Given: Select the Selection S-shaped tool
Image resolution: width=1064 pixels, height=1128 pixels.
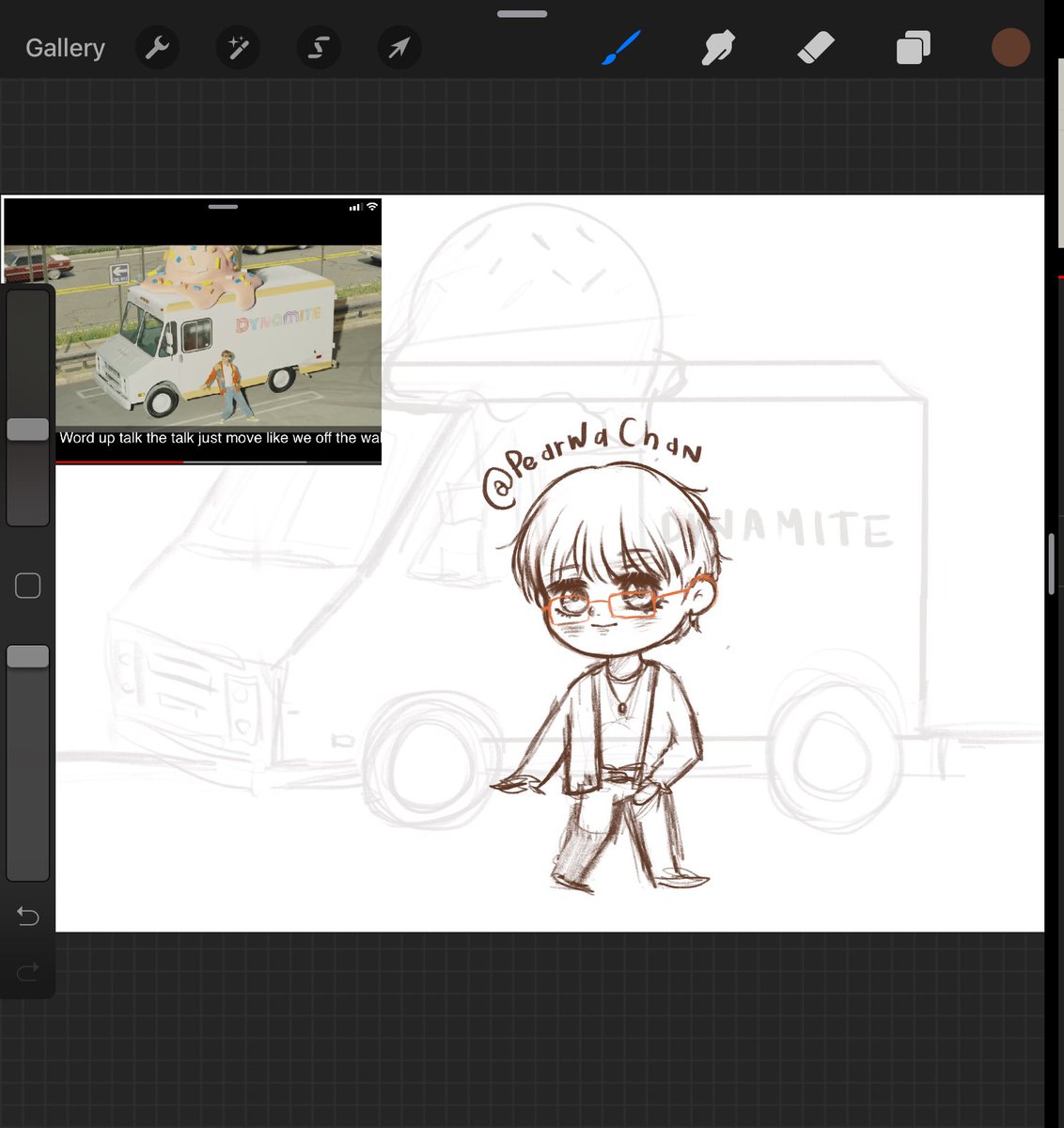Looking at the screenshot, I should click(318, 48).
